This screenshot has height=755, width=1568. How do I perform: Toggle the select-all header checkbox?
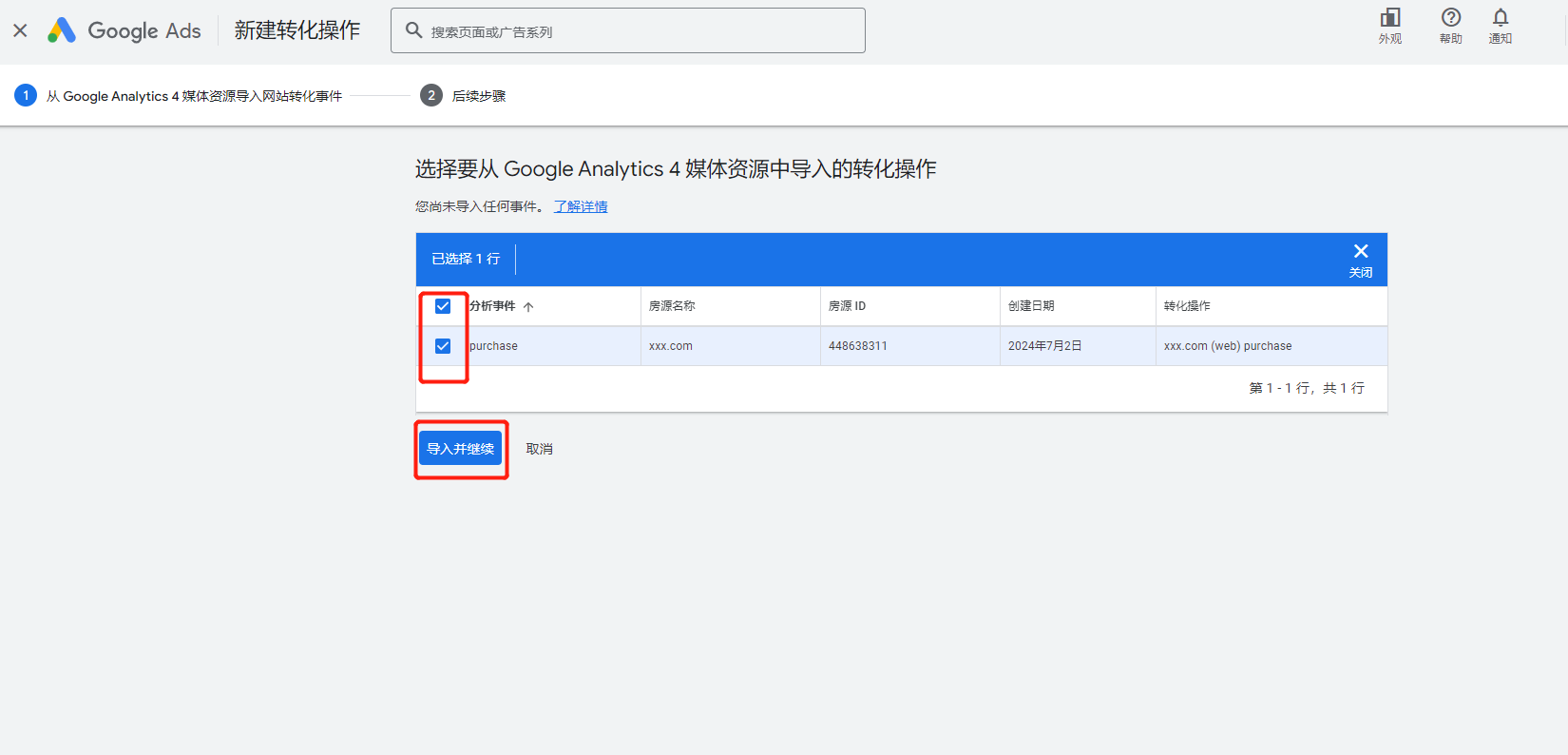[443, 306]
